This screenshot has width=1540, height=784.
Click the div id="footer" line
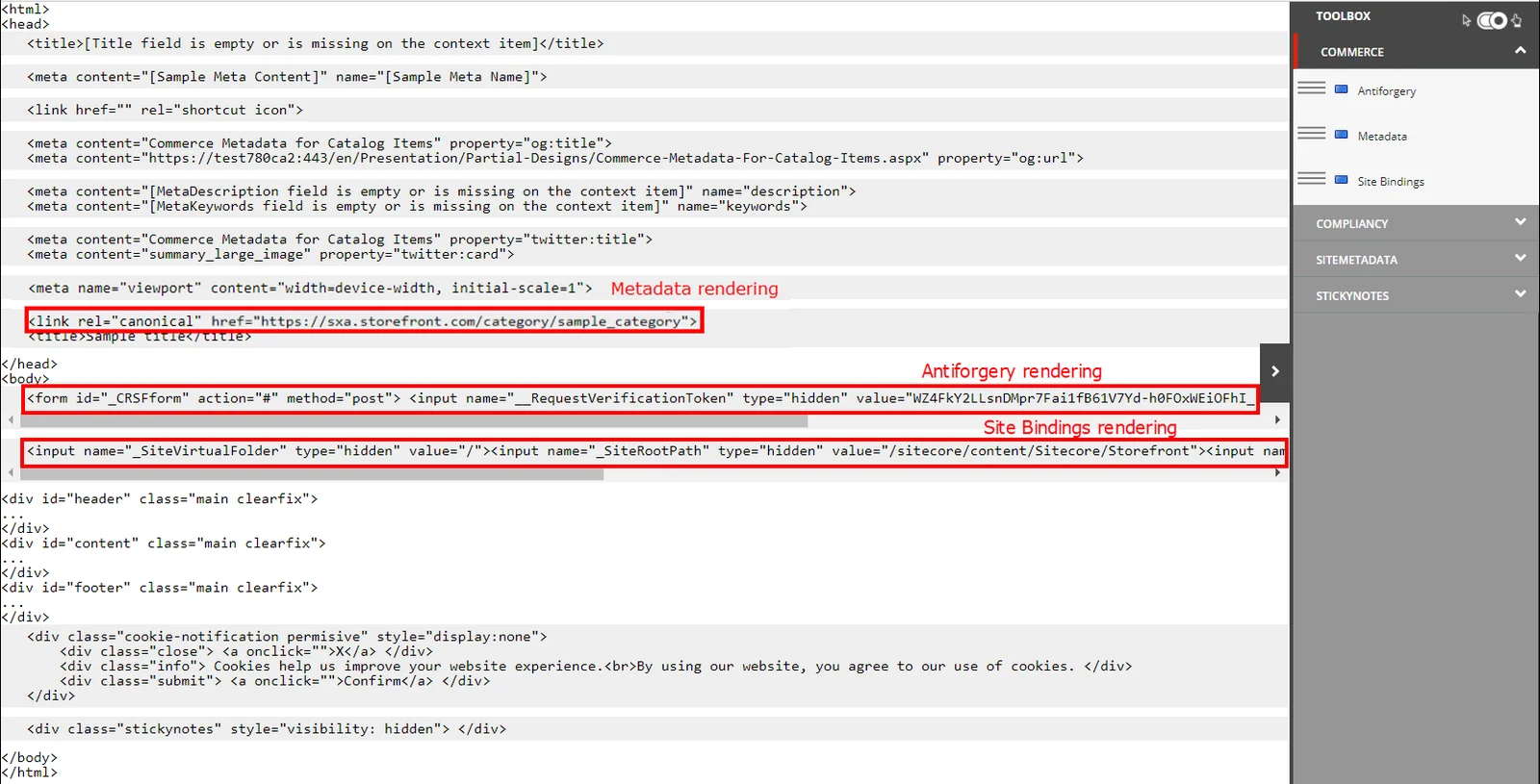click(159, 588)
